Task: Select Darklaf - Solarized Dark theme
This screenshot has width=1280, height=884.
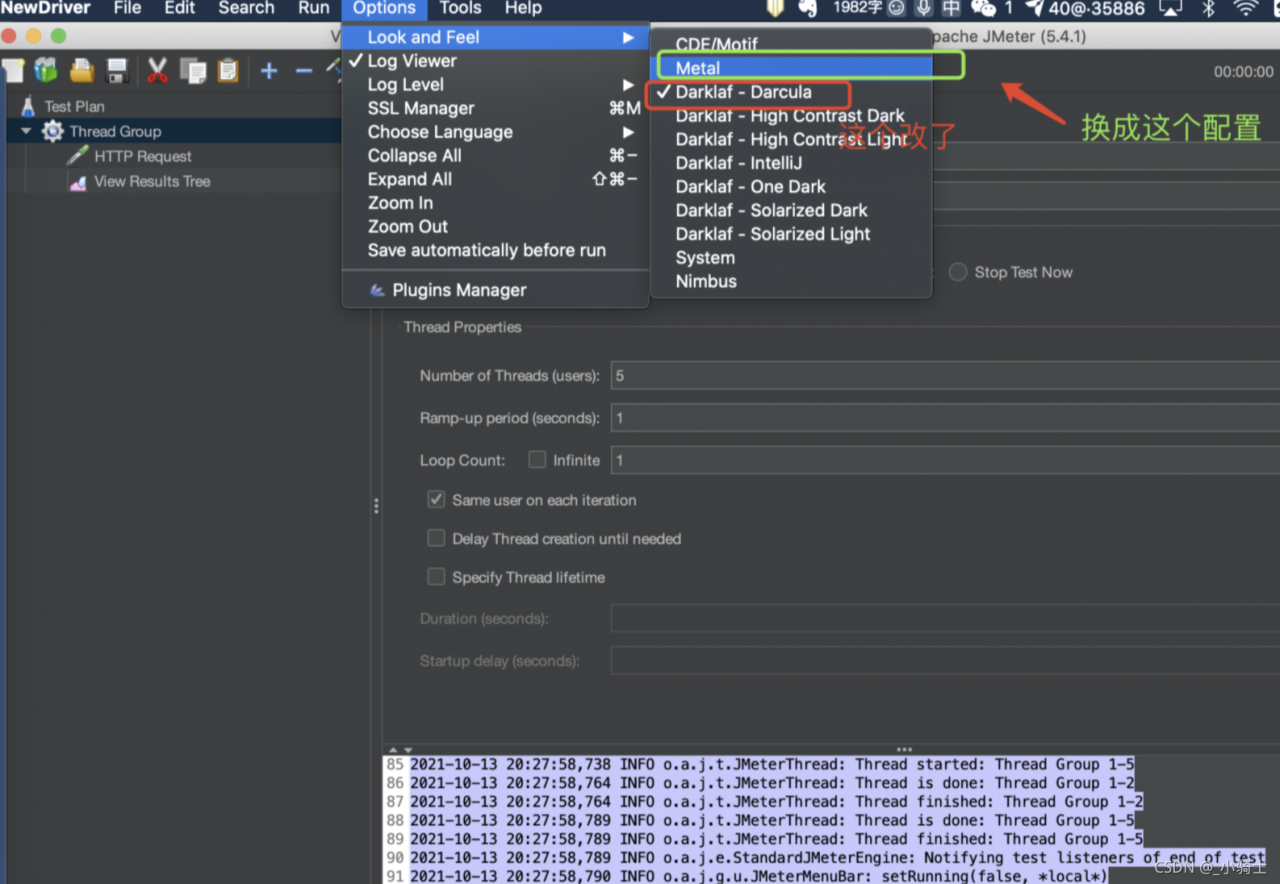Action: pos(791,210)
